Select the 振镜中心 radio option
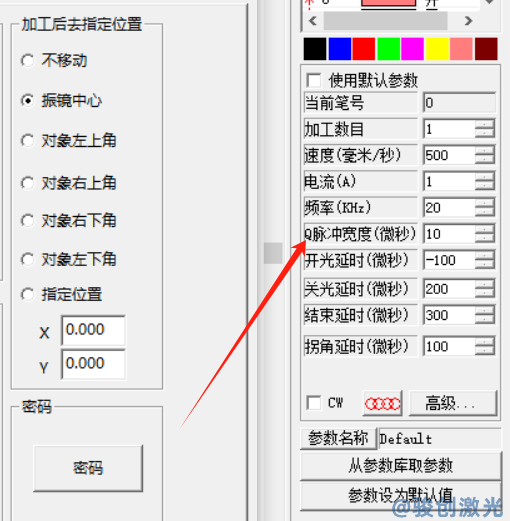Viewport: 510px width, 521px height. (27, 101)
